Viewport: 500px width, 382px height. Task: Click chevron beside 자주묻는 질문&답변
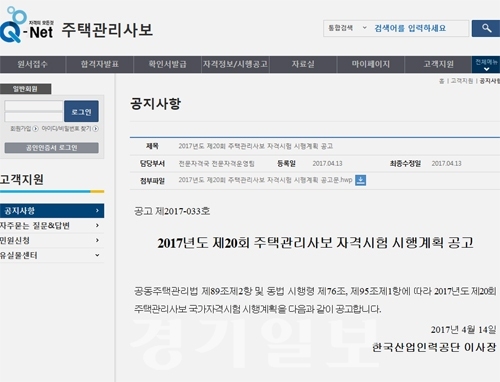point(97,226)
